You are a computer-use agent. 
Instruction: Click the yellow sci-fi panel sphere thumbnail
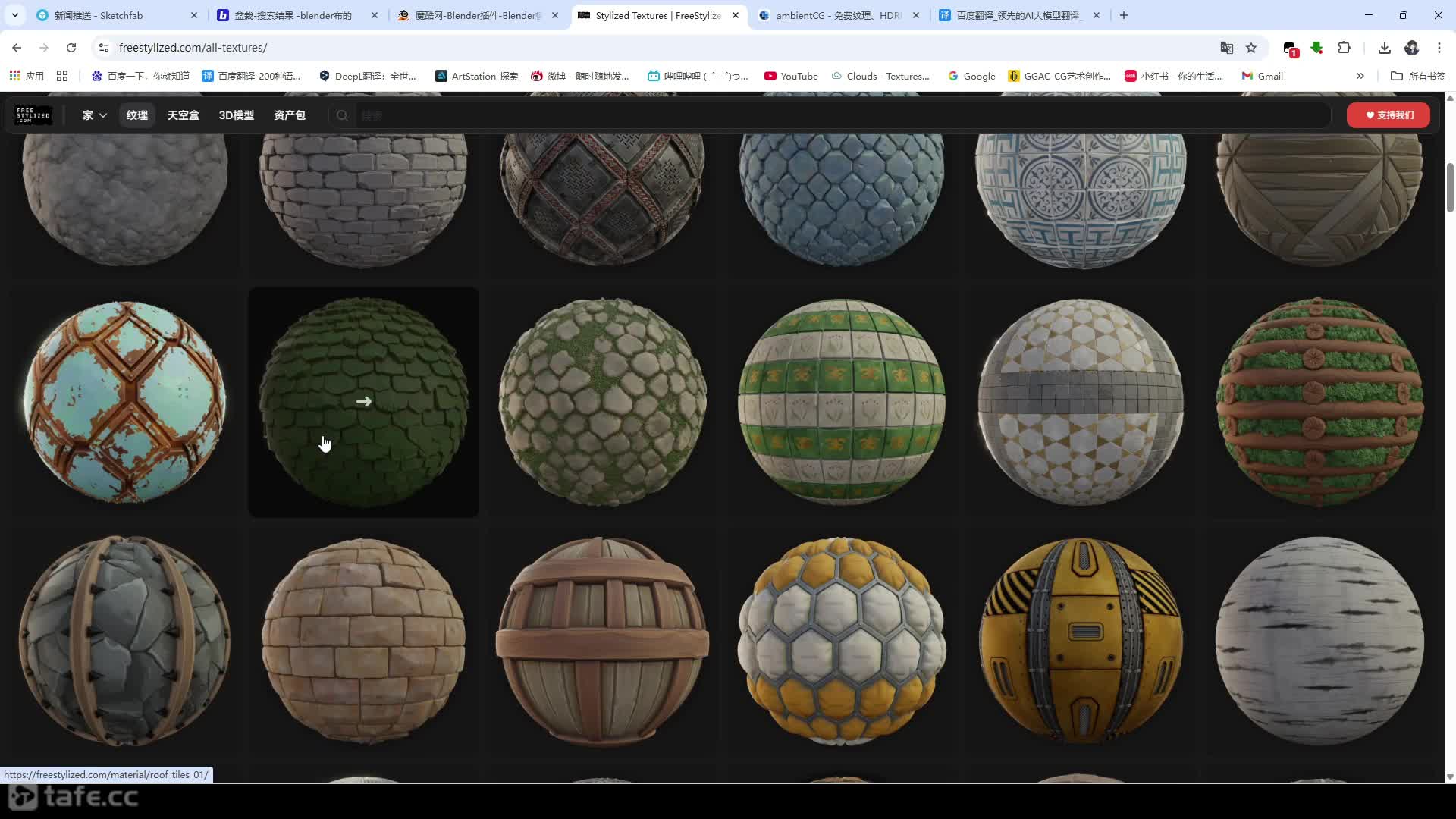(x=1080, y=641)
